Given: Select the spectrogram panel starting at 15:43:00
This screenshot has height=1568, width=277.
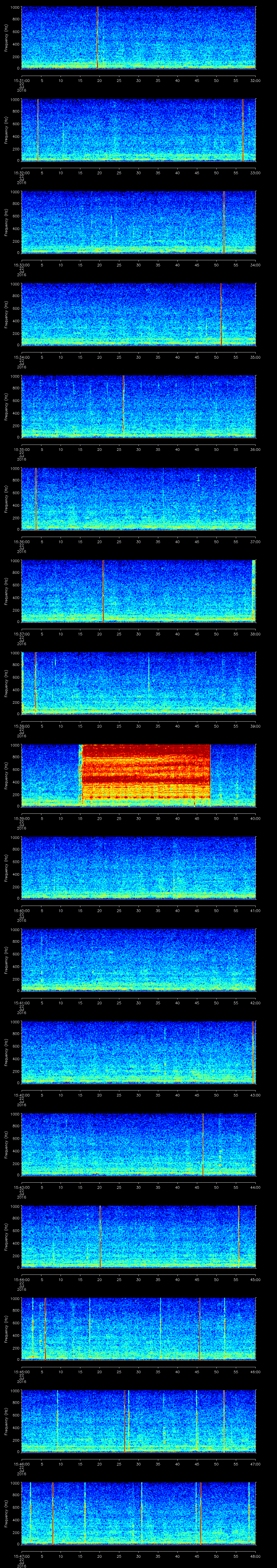Looking at the screenshot, I should point(138,1144).
